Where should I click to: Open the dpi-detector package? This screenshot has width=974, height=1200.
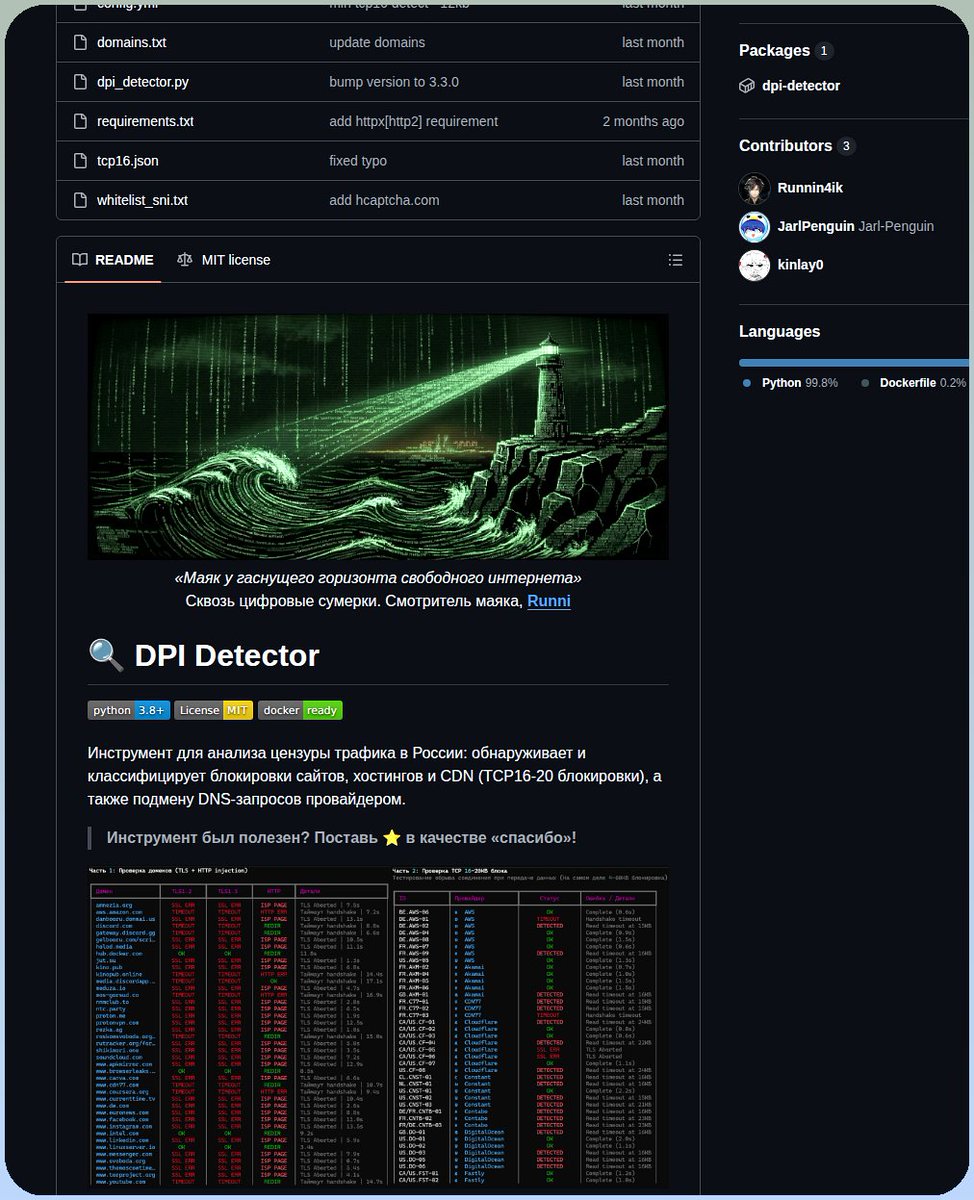tap(801, 86)
